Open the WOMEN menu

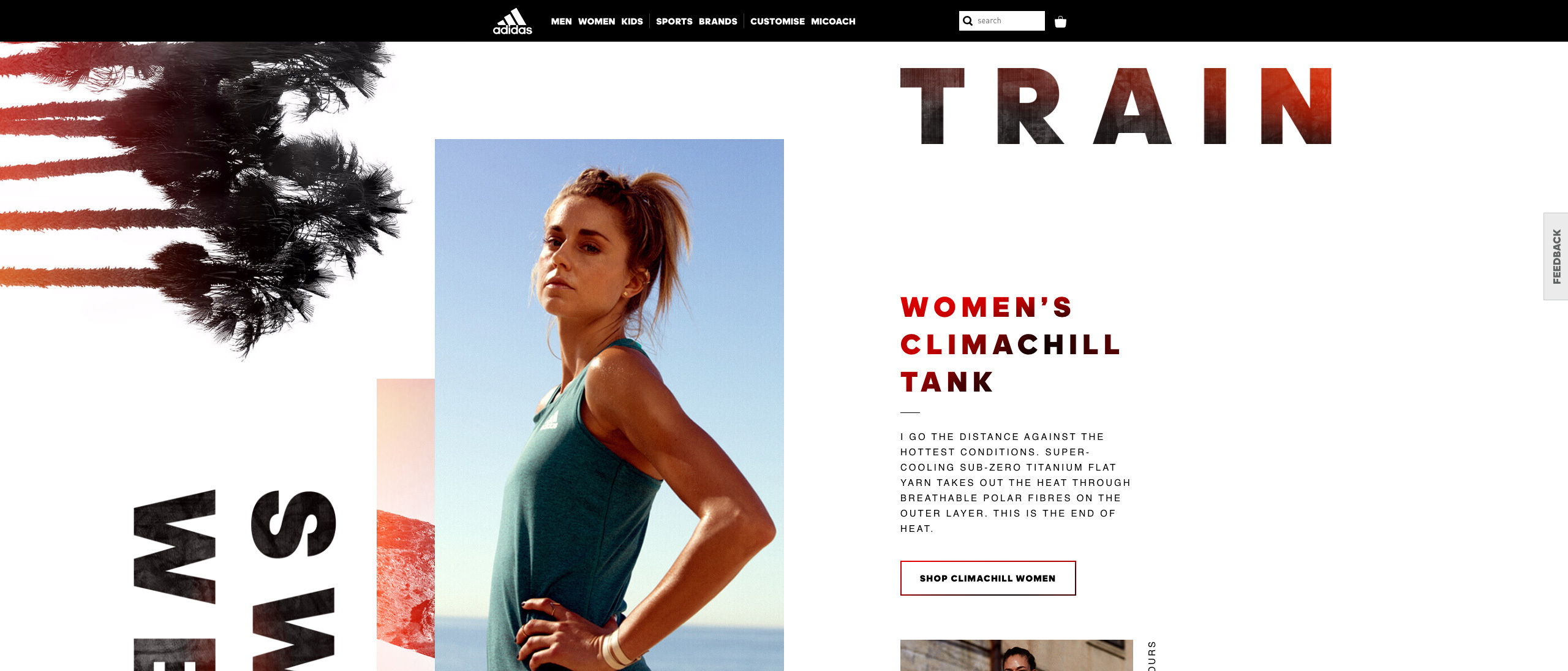[x=597, y=21]
